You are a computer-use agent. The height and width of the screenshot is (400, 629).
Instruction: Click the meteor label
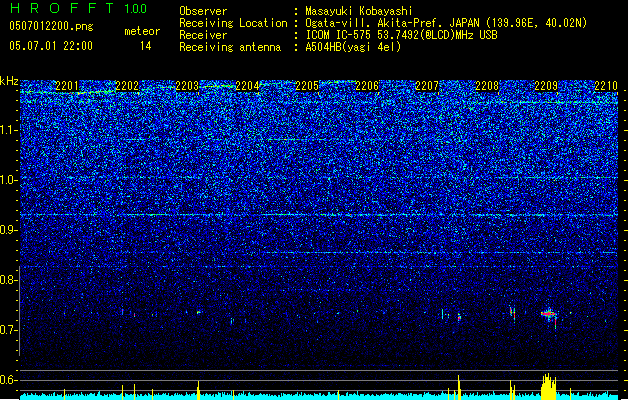(x=142, y=31)
